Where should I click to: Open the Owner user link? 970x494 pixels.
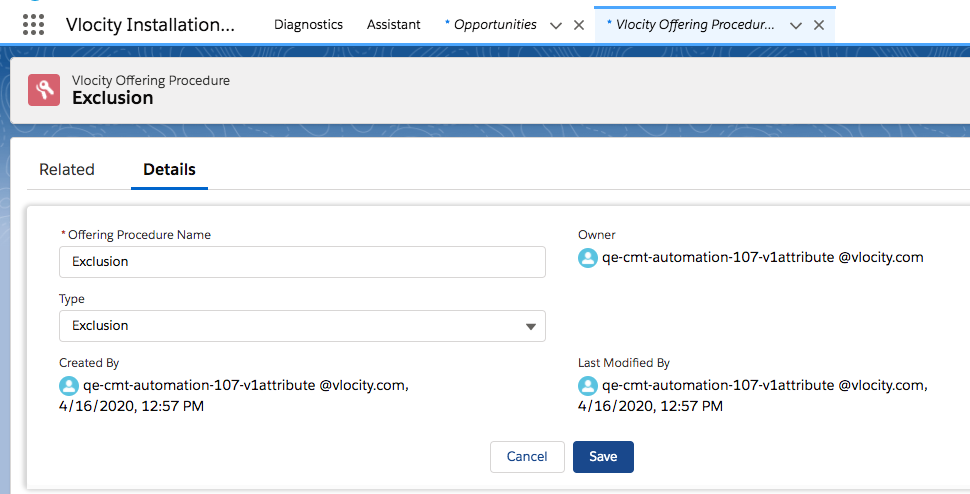[x=763, y=257]
